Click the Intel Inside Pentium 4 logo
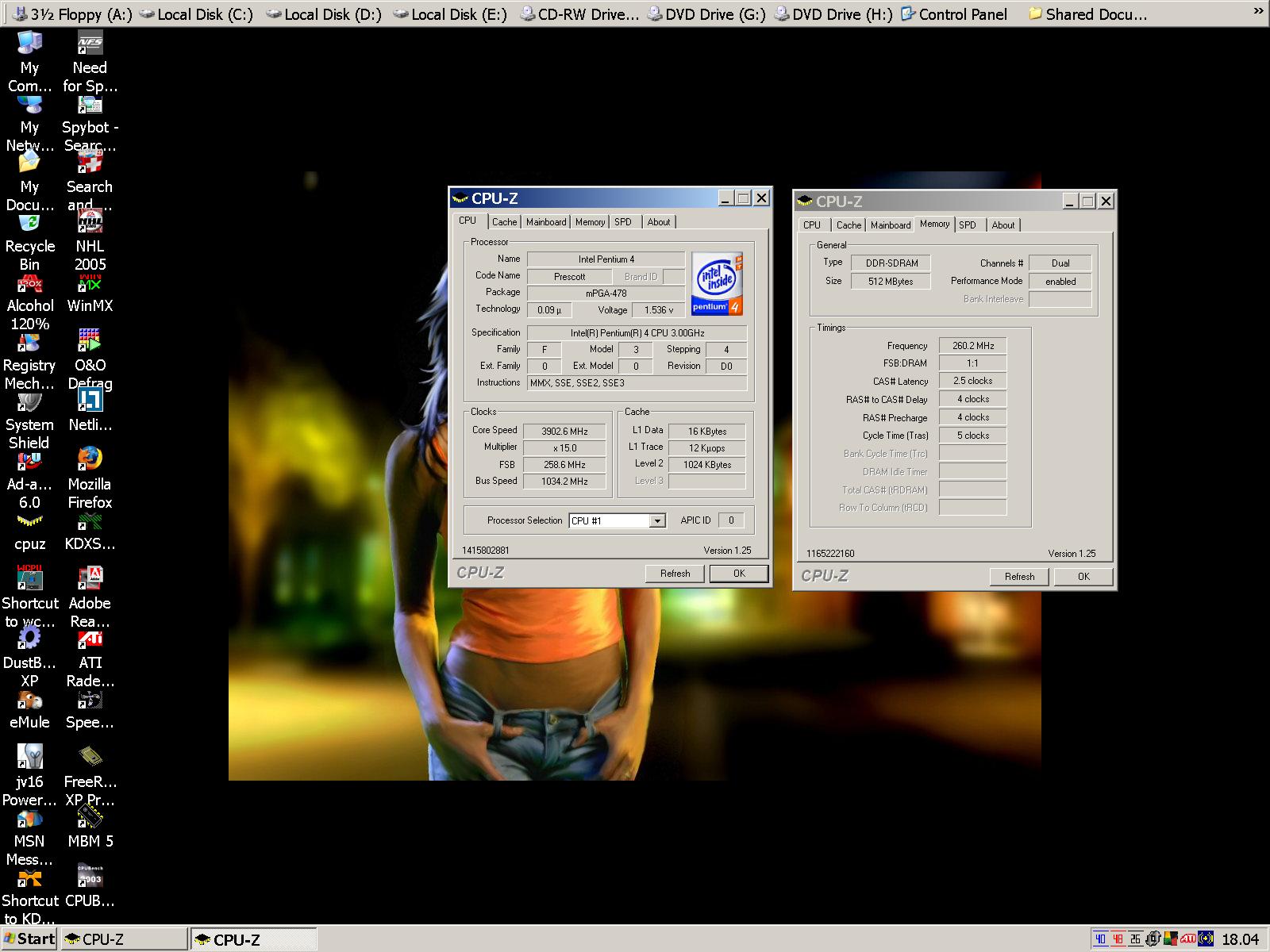1270x952 pixels. pos(717,283)
